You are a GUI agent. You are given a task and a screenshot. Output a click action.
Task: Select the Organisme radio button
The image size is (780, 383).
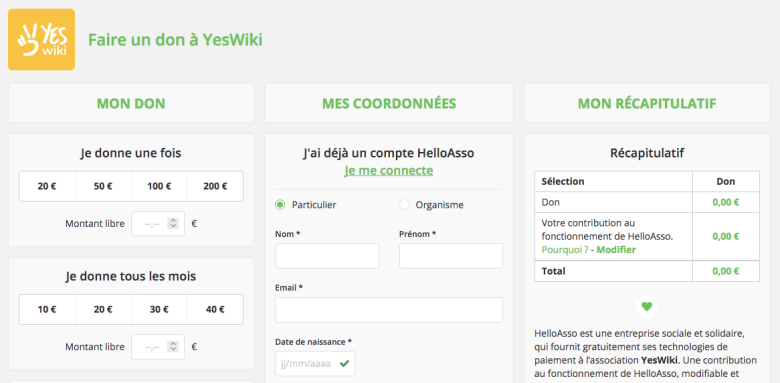404,204
